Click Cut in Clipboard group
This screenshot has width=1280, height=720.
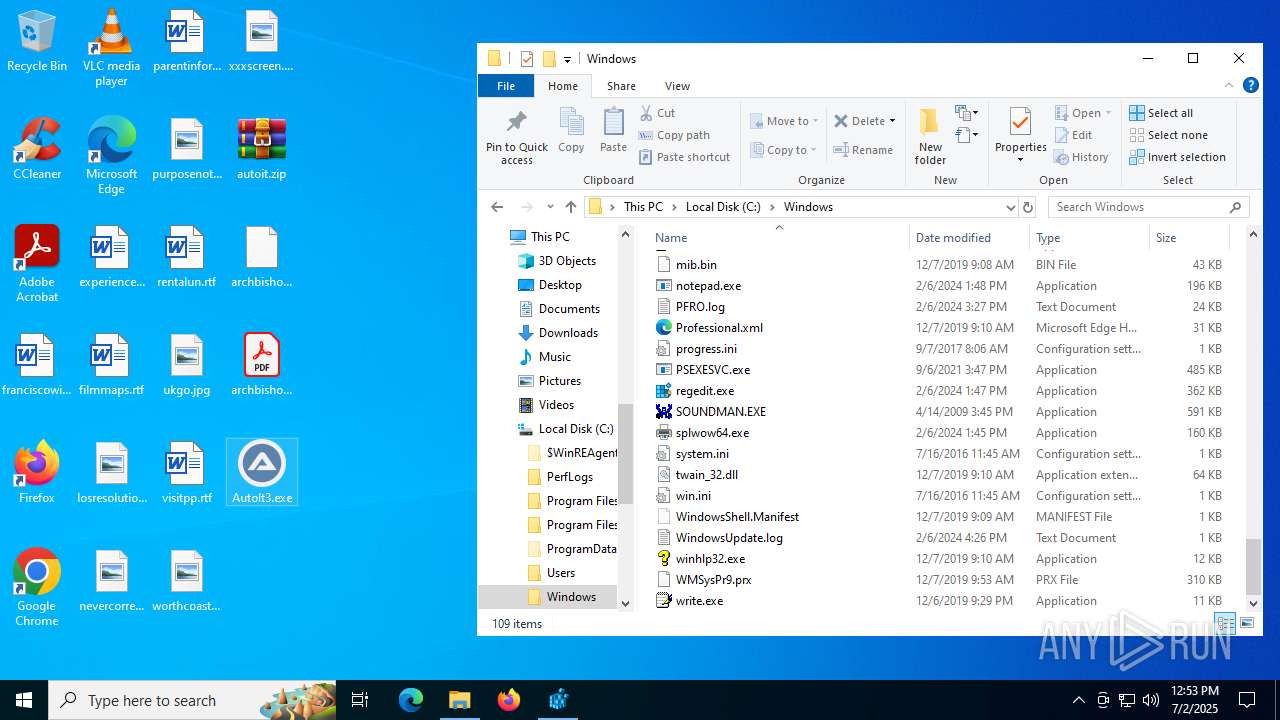[657, 113]
